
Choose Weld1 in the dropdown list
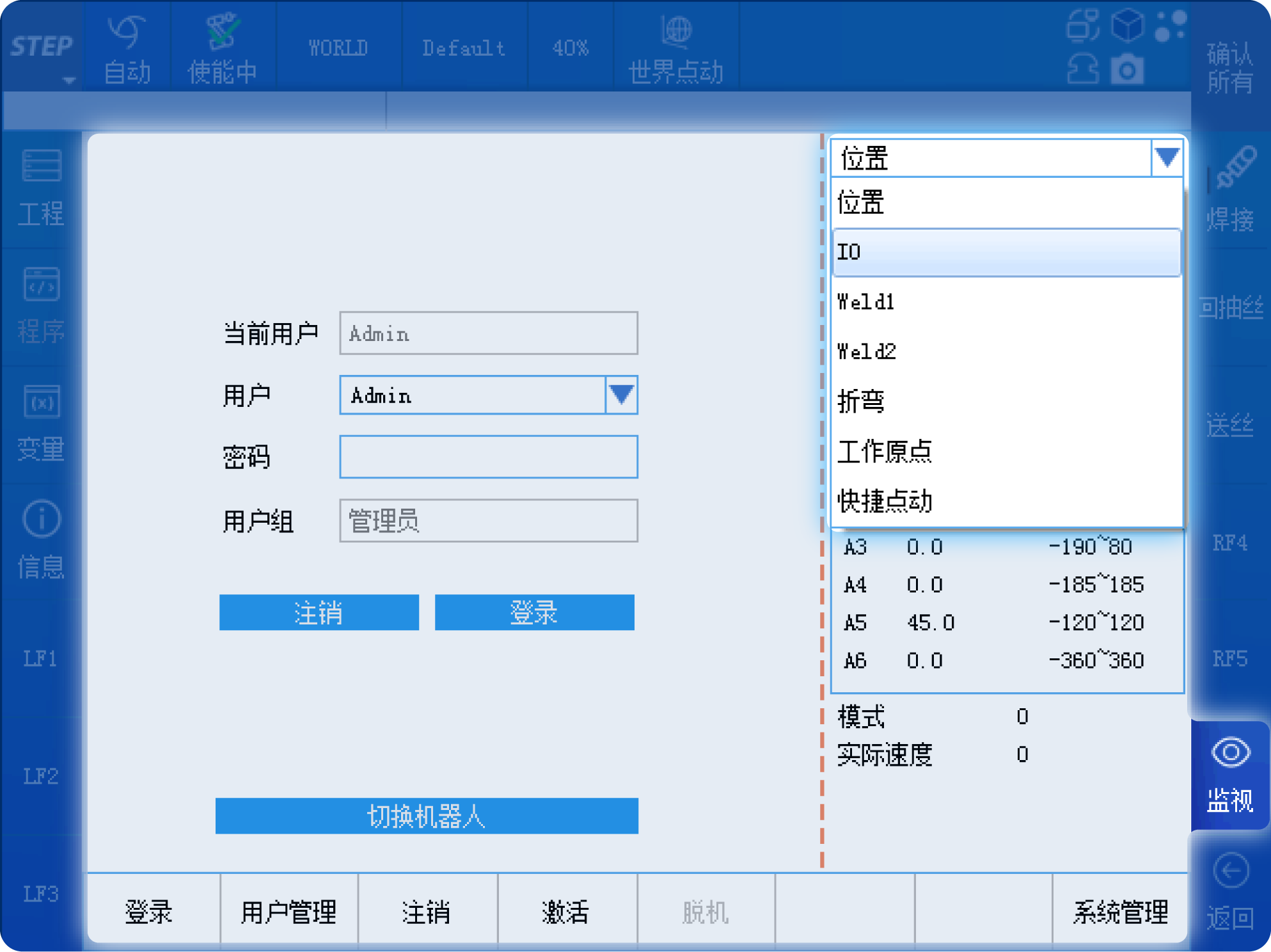[x=1006, y=301]
